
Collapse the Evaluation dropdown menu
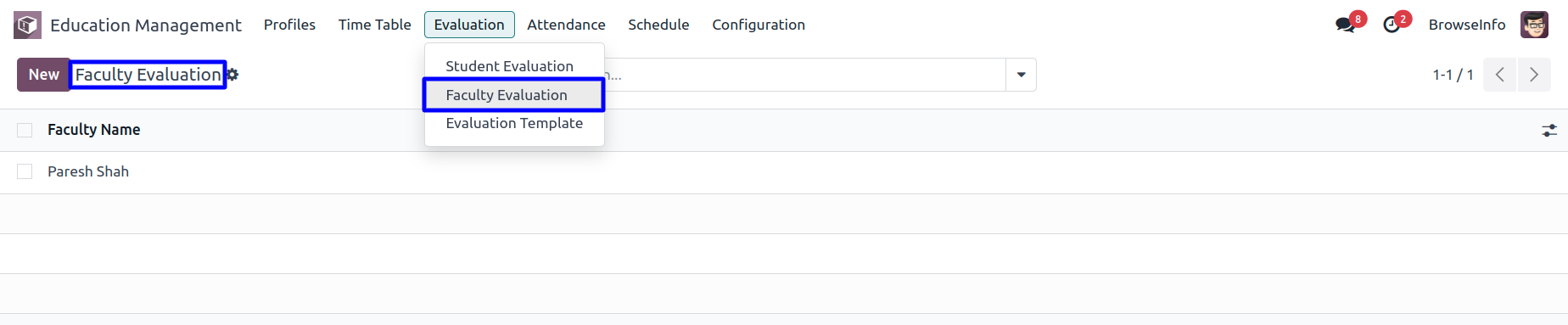pos(469,25)
